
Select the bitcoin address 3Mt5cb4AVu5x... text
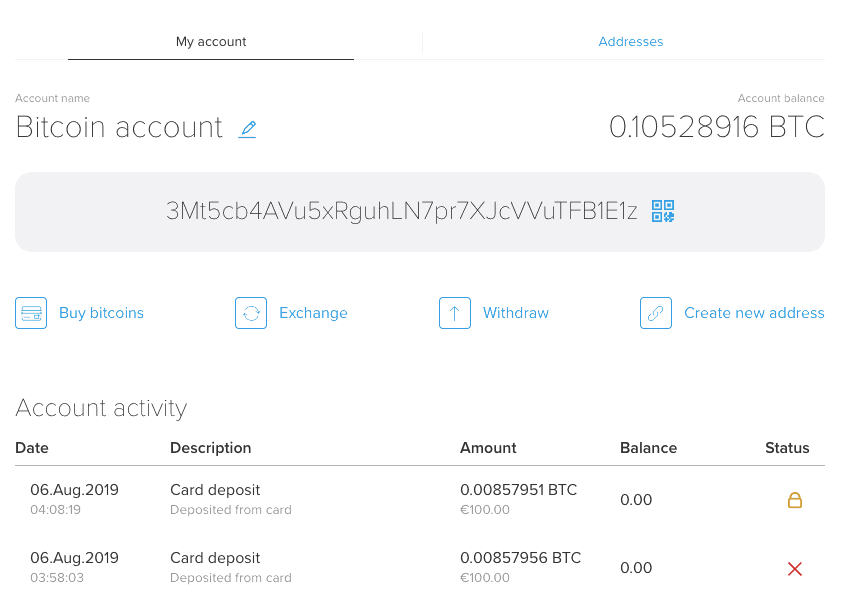coord(402,211)
